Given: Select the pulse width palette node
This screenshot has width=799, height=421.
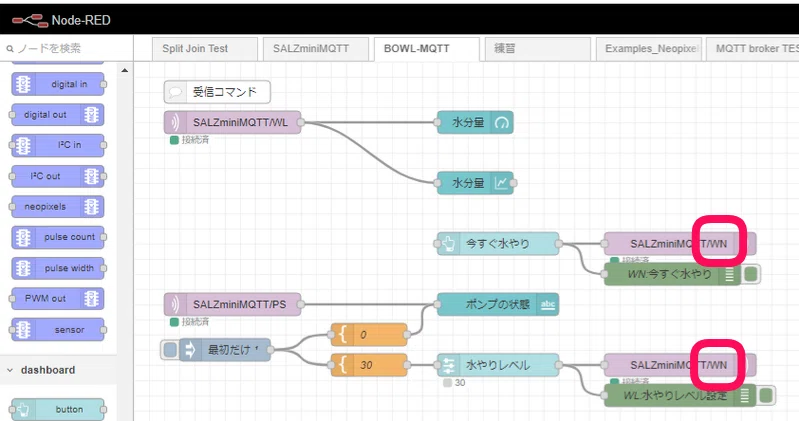Looking at the screenshot, I should tap(58, 268).
